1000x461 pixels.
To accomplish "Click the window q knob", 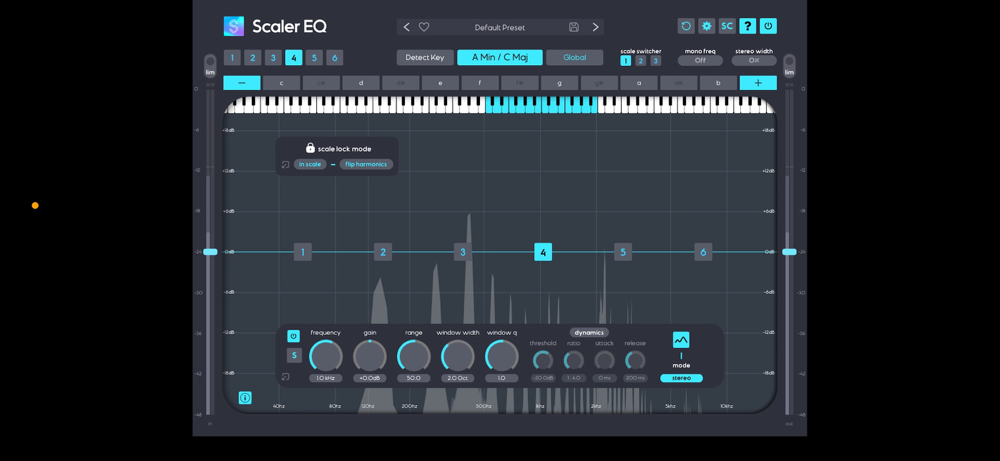I will pyautogui.click(x=502, y=356).
